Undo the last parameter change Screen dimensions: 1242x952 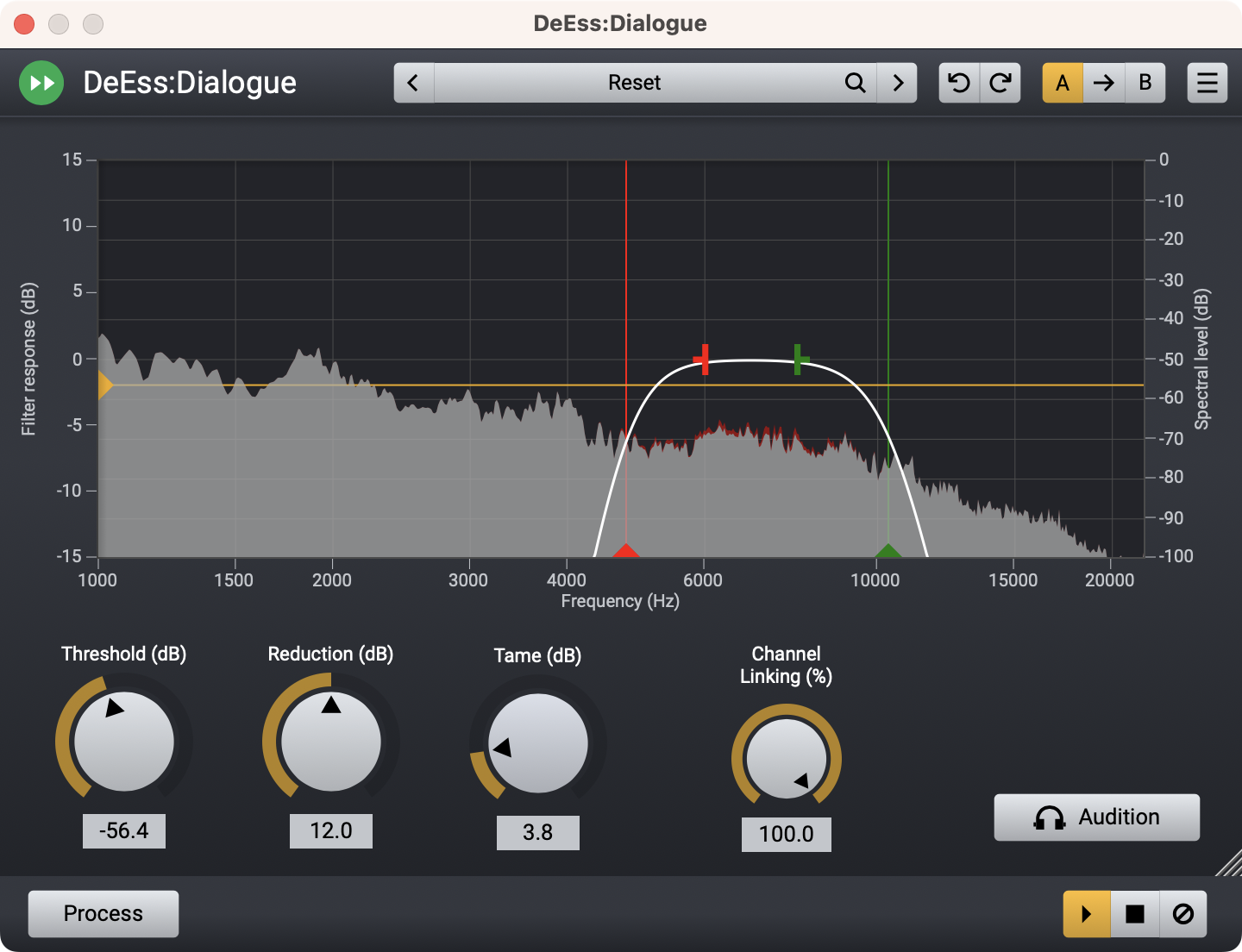[x=959, y=83]
